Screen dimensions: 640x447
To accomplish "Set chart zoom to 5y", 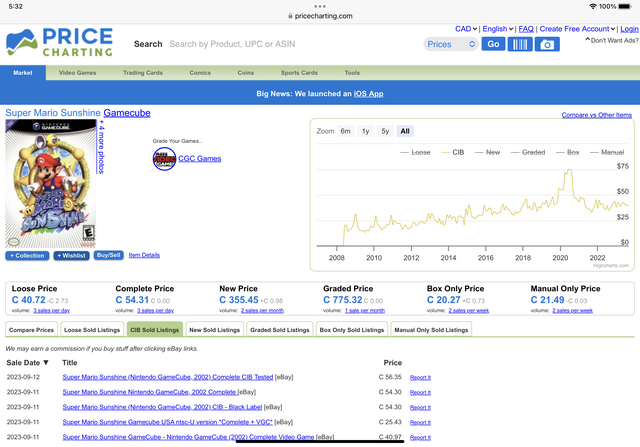I will (x=385, y=131).
